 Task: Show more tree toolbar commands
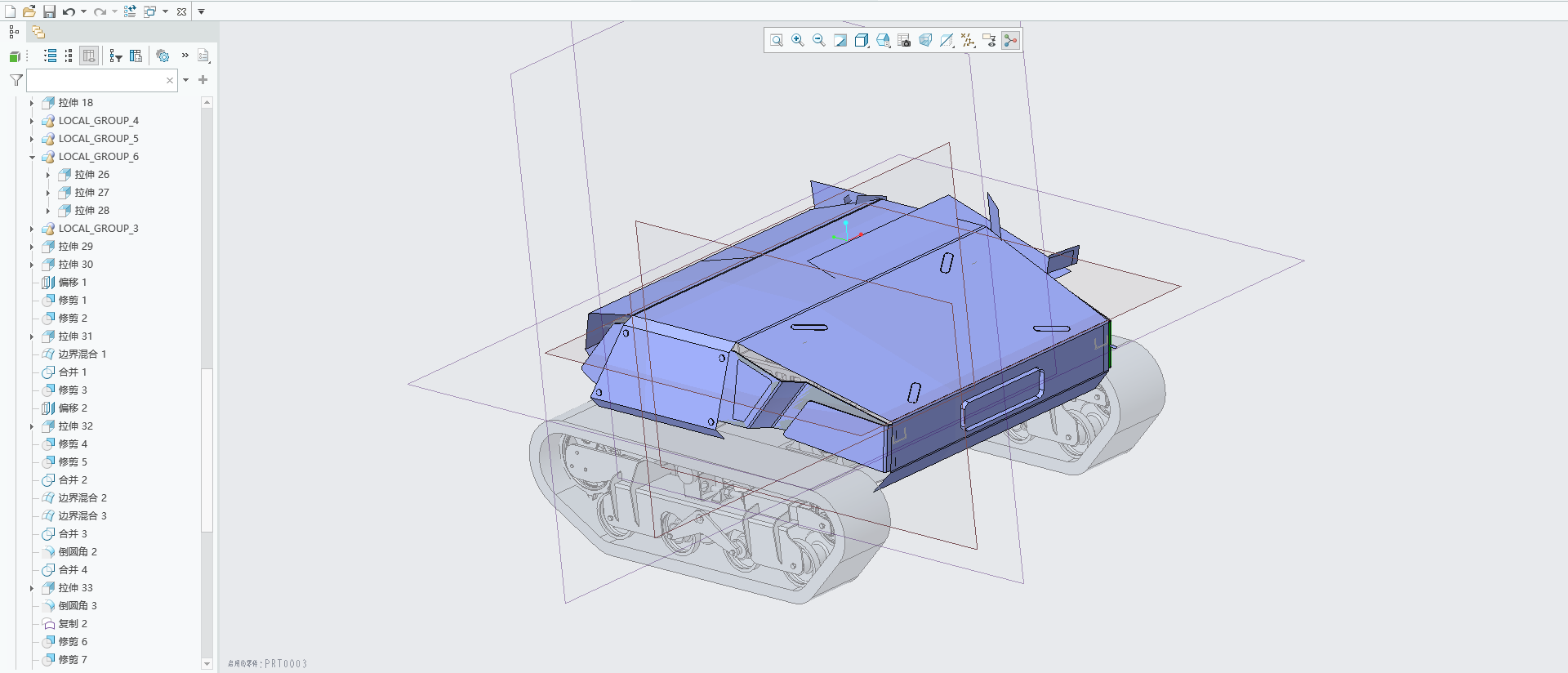pos(185,56)
